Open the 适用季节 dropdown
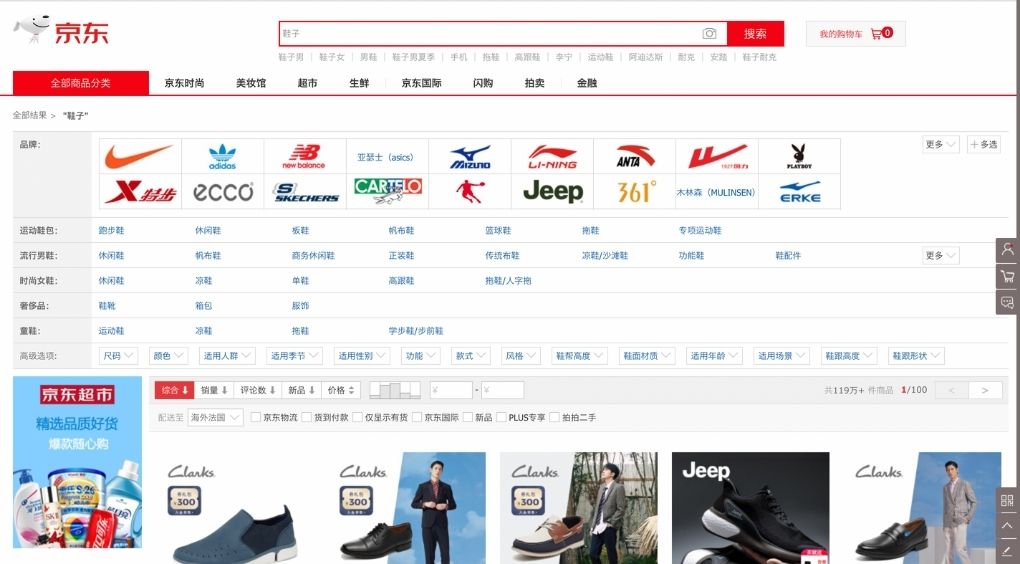 point(295,356)
